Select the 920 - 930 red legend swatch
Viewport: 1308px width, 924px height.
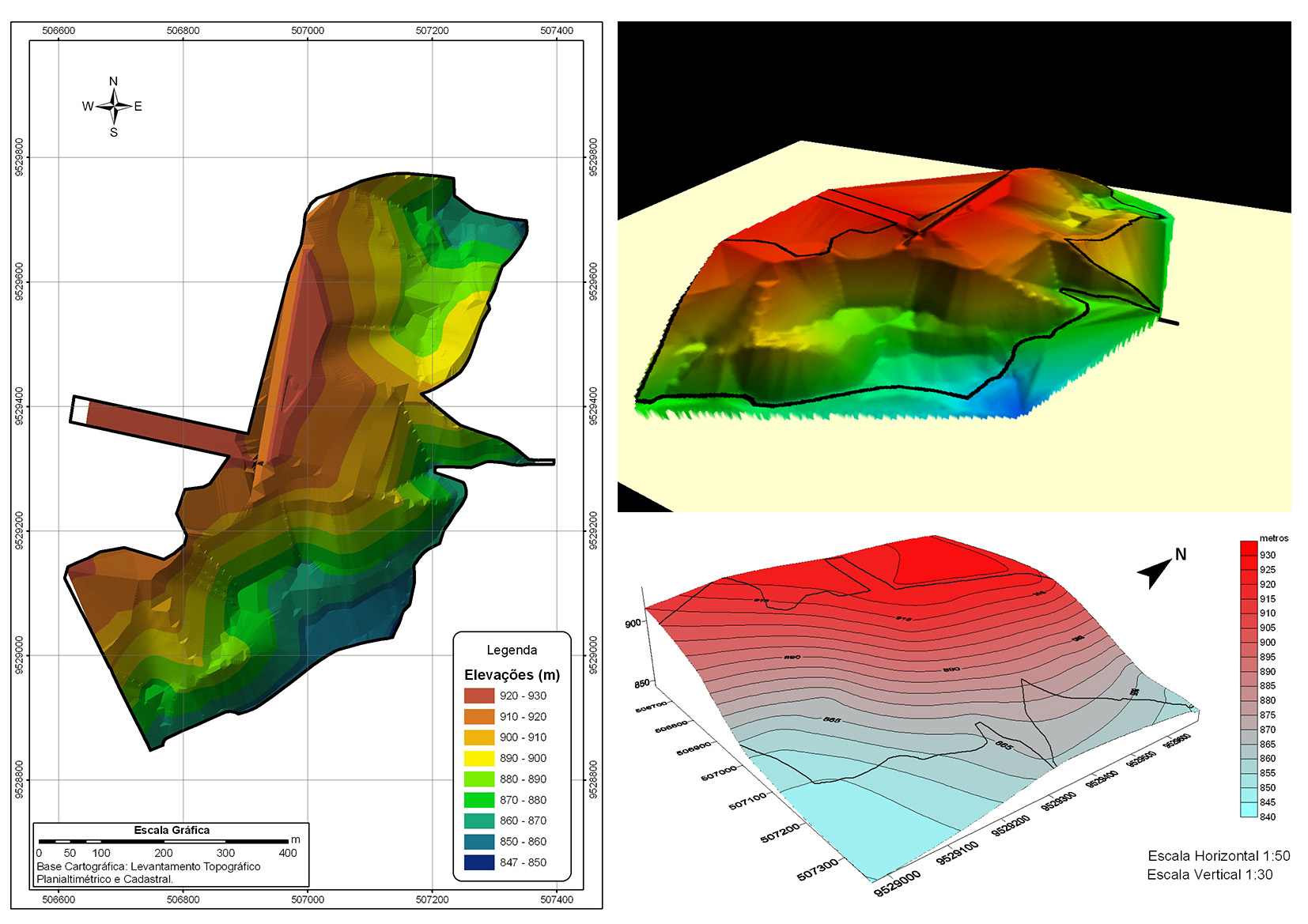(478, 696)
